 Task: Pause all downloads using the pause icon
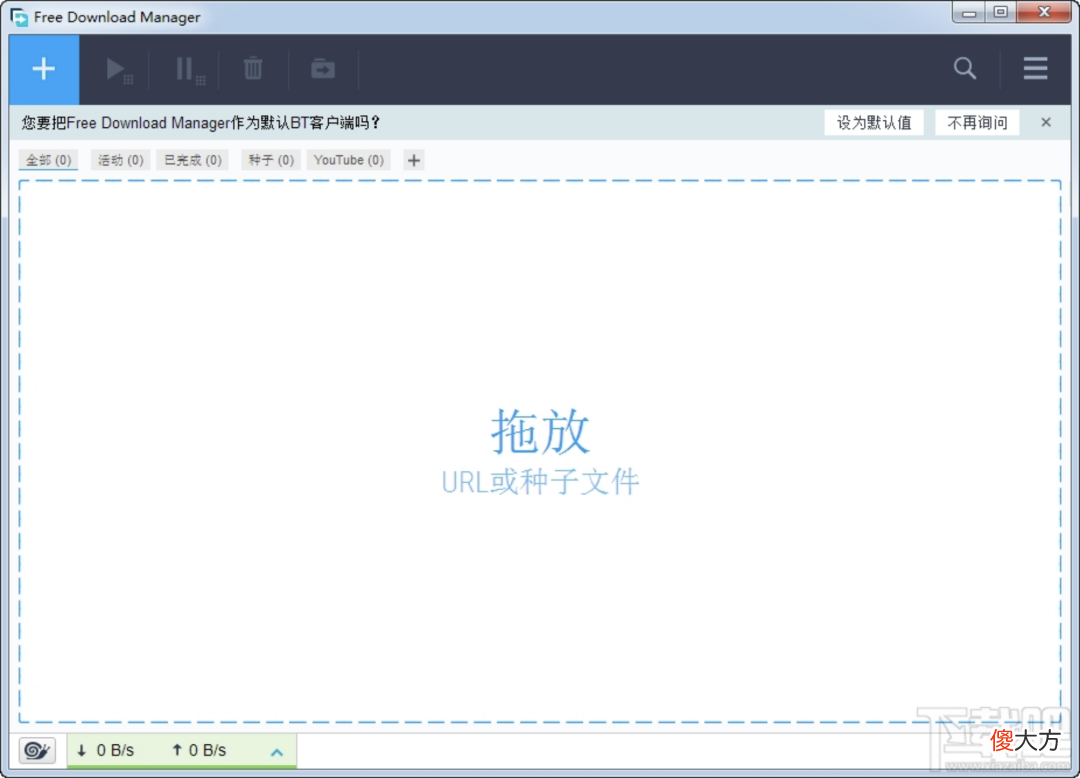click(x=189, y=70)
